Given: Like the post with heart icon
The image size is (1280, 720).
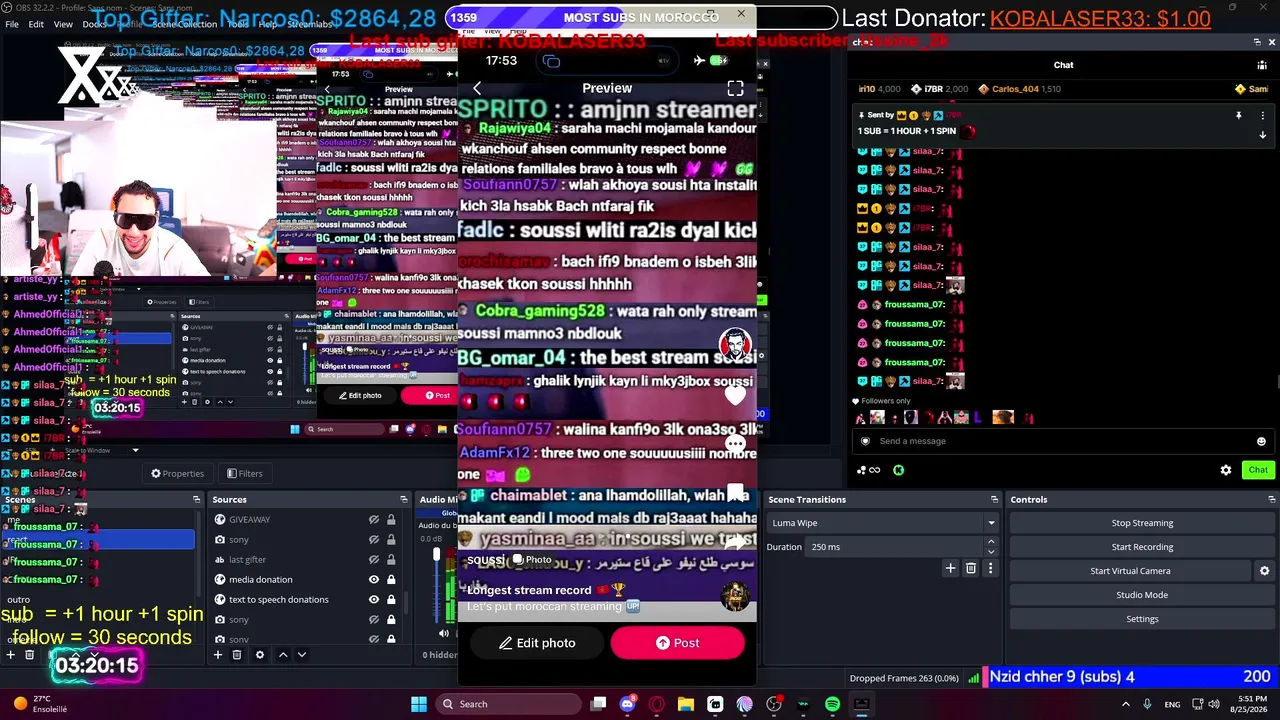Looking at the screenshot, I should coord(735,396).
